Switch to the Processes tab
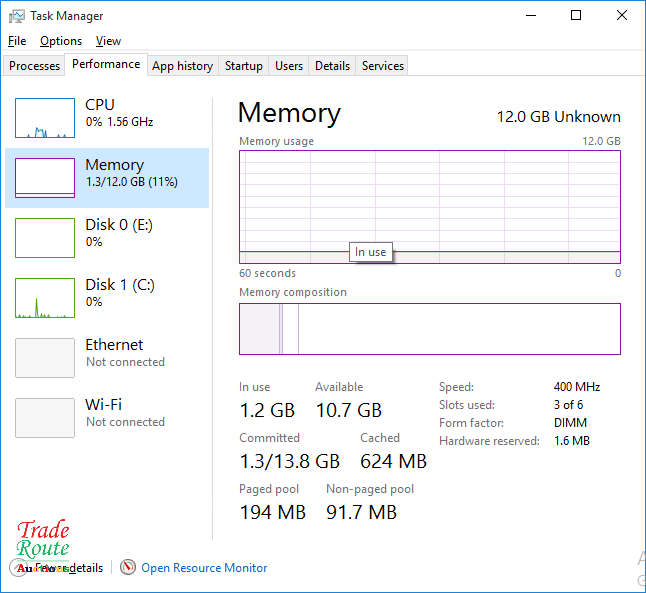Screen dimensions: 646x593 click(35, 66)
